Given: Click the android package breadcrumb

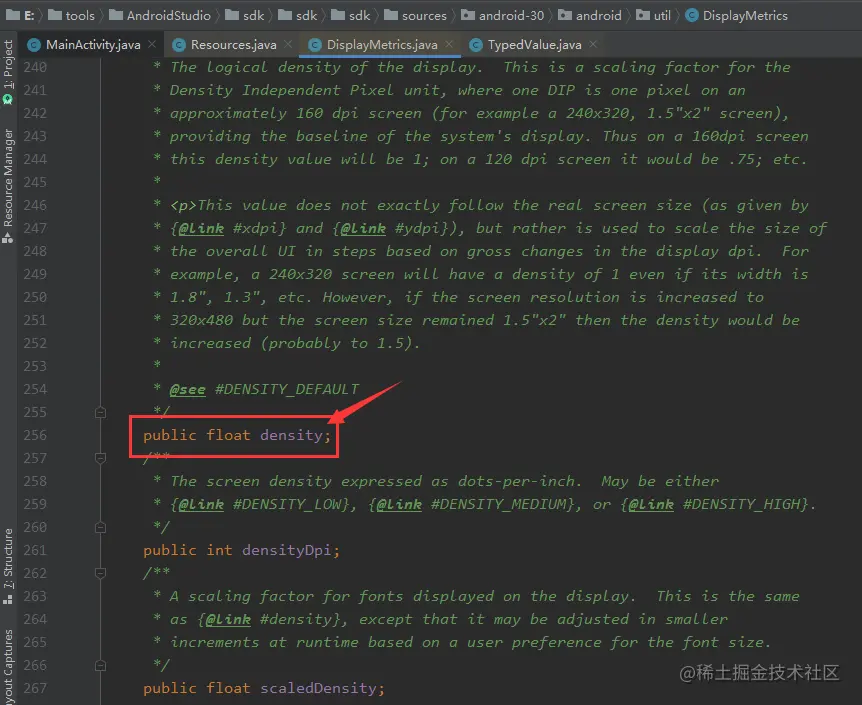Looking at the screenshot, I should (x=590, y=15).
